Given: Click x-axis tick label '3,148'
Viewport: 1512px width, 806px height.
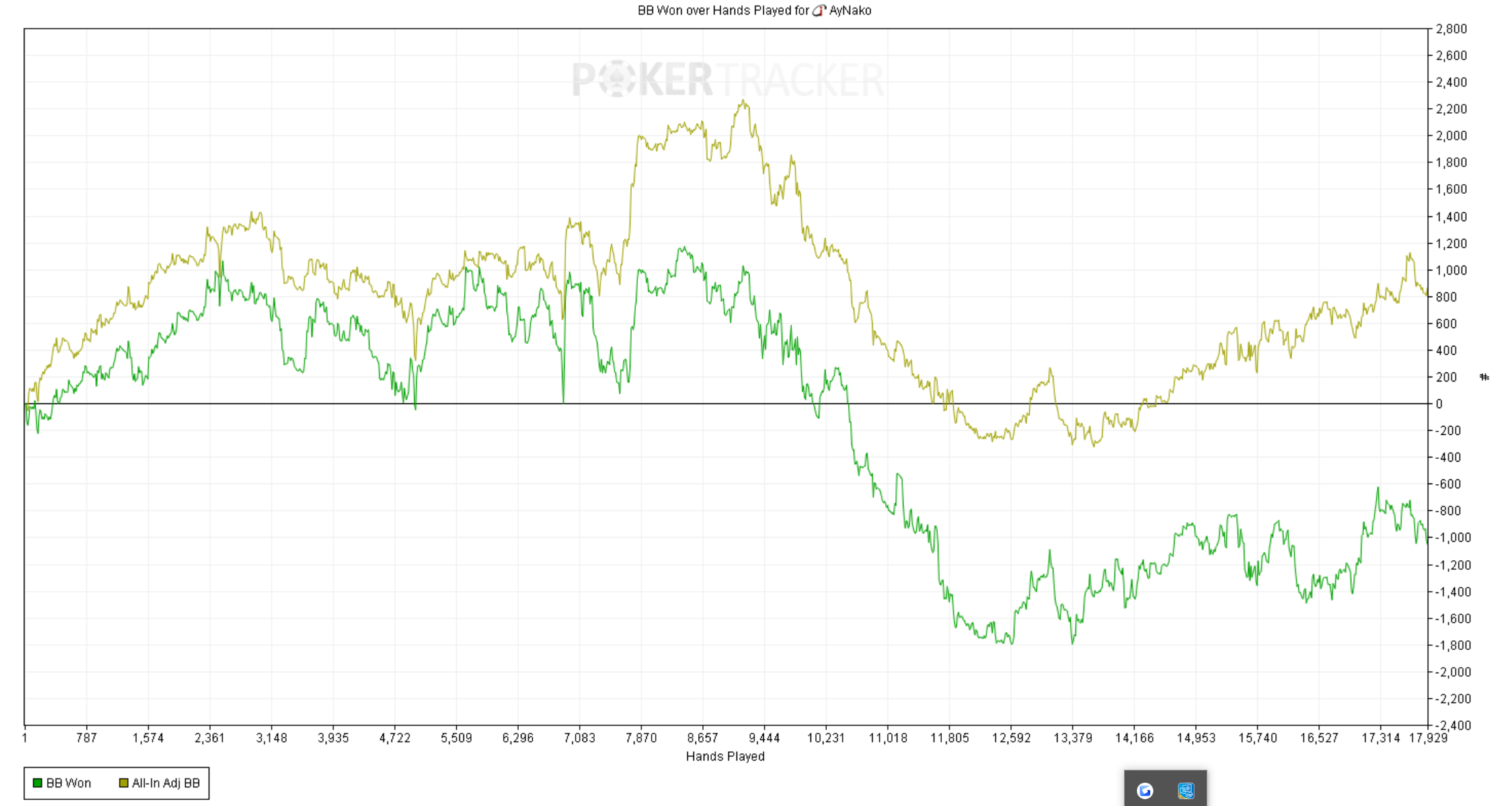Looking at the screenshot, I should point(272,738).
